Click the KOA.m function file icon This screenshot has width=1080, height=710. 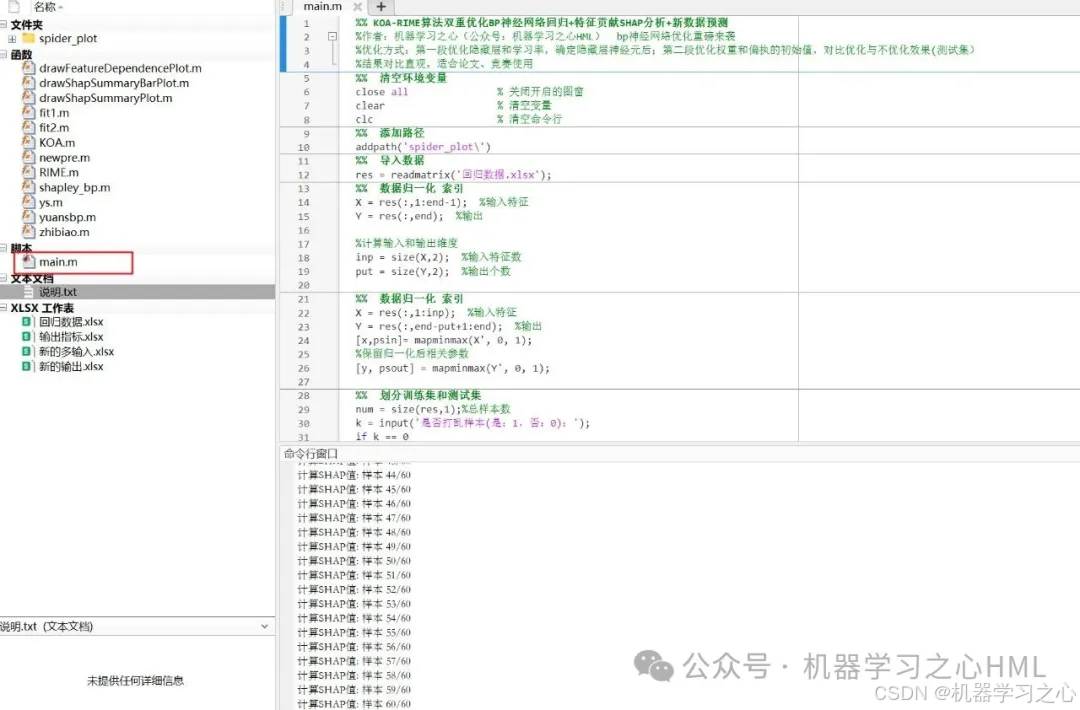(28, 143)
